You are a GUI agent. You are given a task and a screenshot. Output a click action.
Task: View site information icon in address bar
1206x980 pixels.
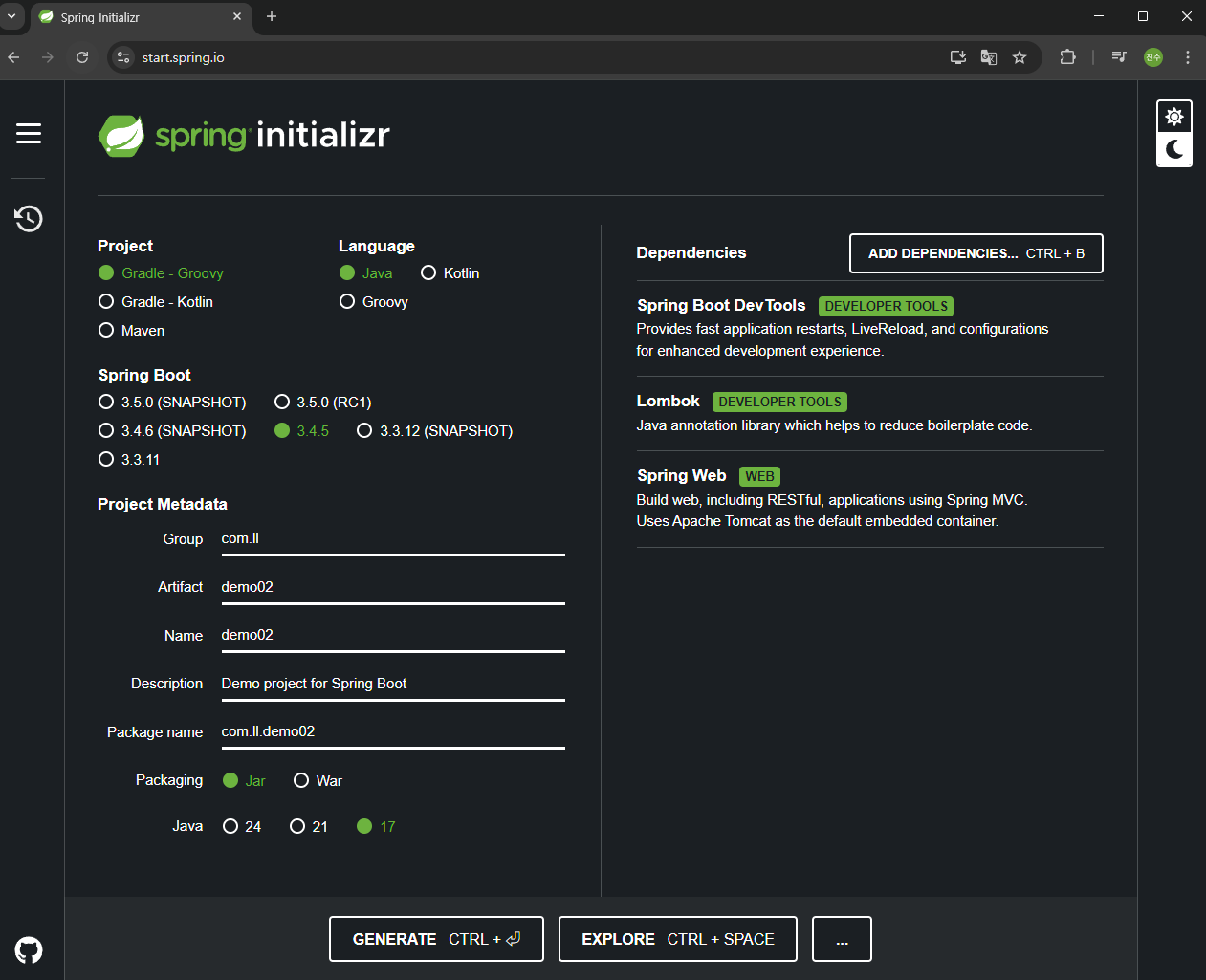(123, 57)
